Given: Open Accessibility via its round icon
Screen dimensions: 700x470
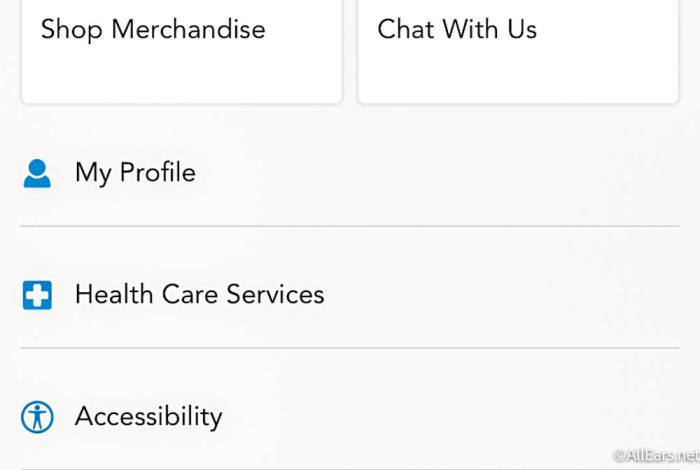Looking at the screenshot, I should point(37,417).
